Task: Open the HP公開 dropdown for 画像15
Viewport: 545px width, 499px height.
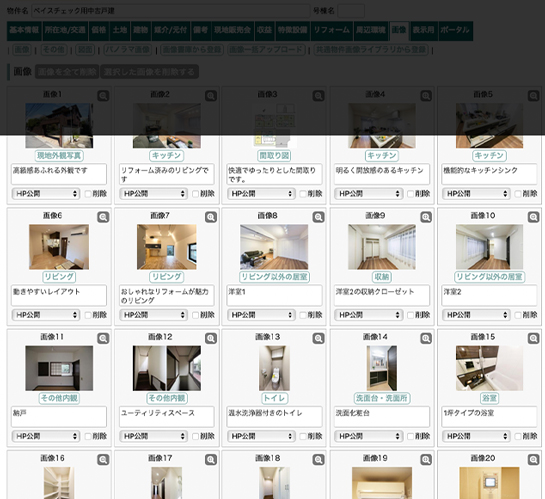Action: (x=476, y=436)
